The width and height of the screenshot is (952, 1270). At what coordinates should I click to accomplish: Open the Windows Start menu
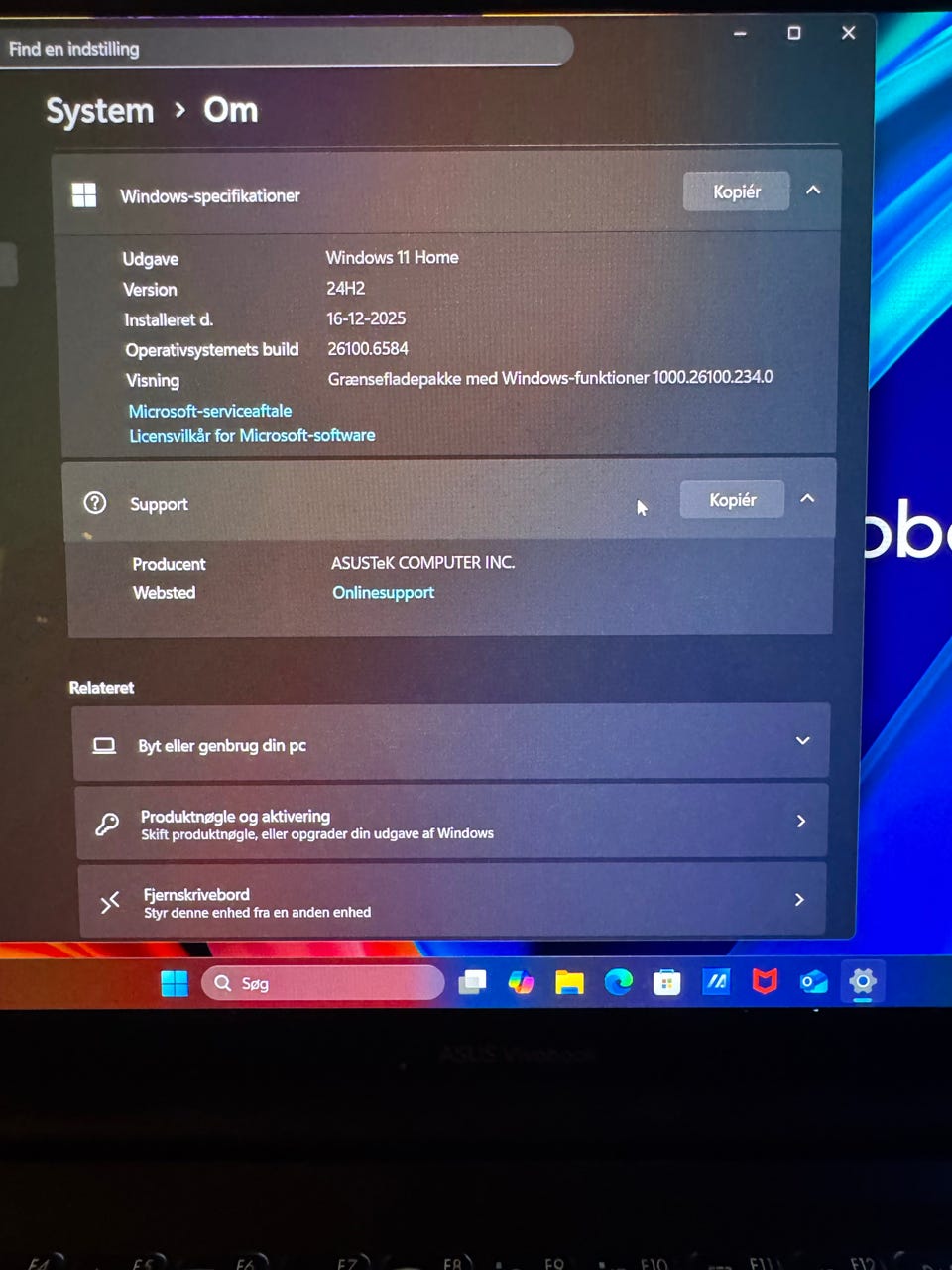175,983
